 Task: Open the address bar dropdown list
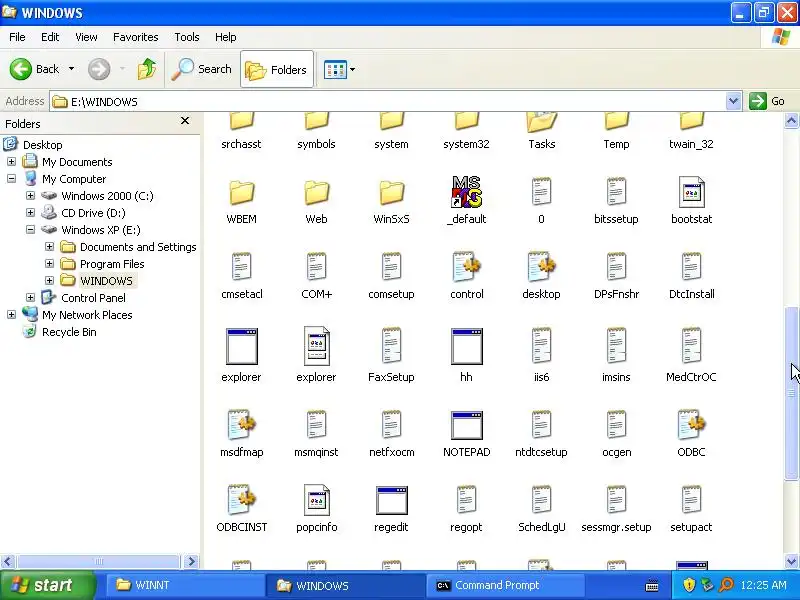(x=733, y=101)
